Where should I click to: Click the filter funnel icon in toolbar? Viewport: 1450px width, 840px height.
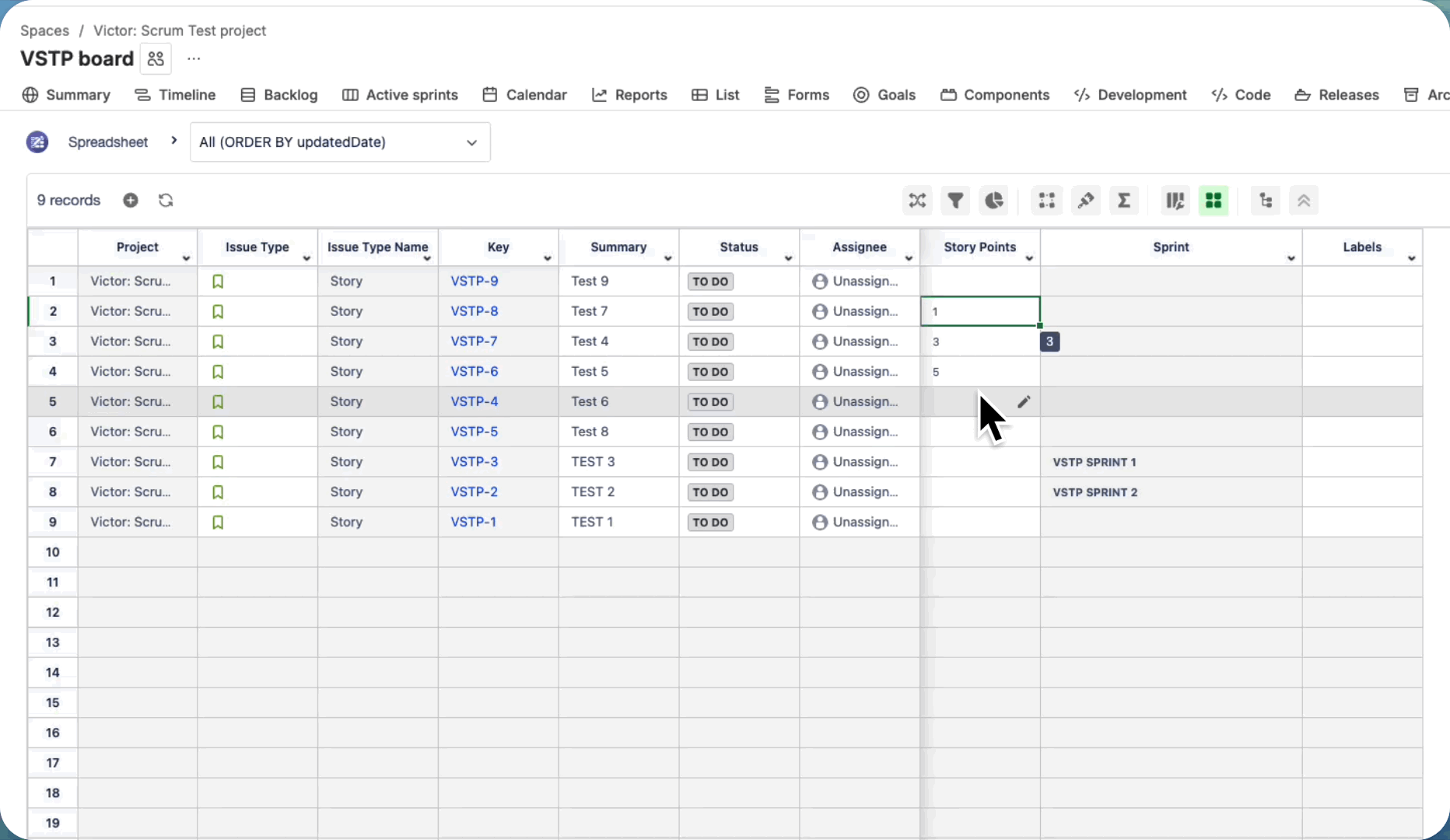955,201
